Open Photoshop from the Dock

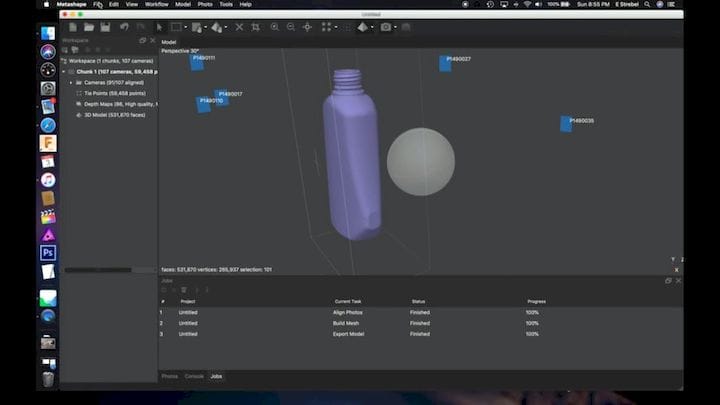(x=47, y=253)
